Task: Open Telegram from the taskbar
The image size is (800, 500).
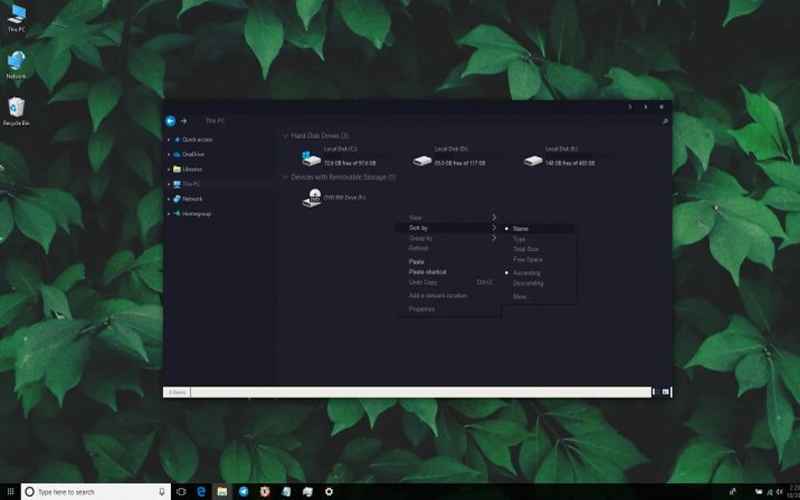Action: pyautogui.click(x=243, y=492)
